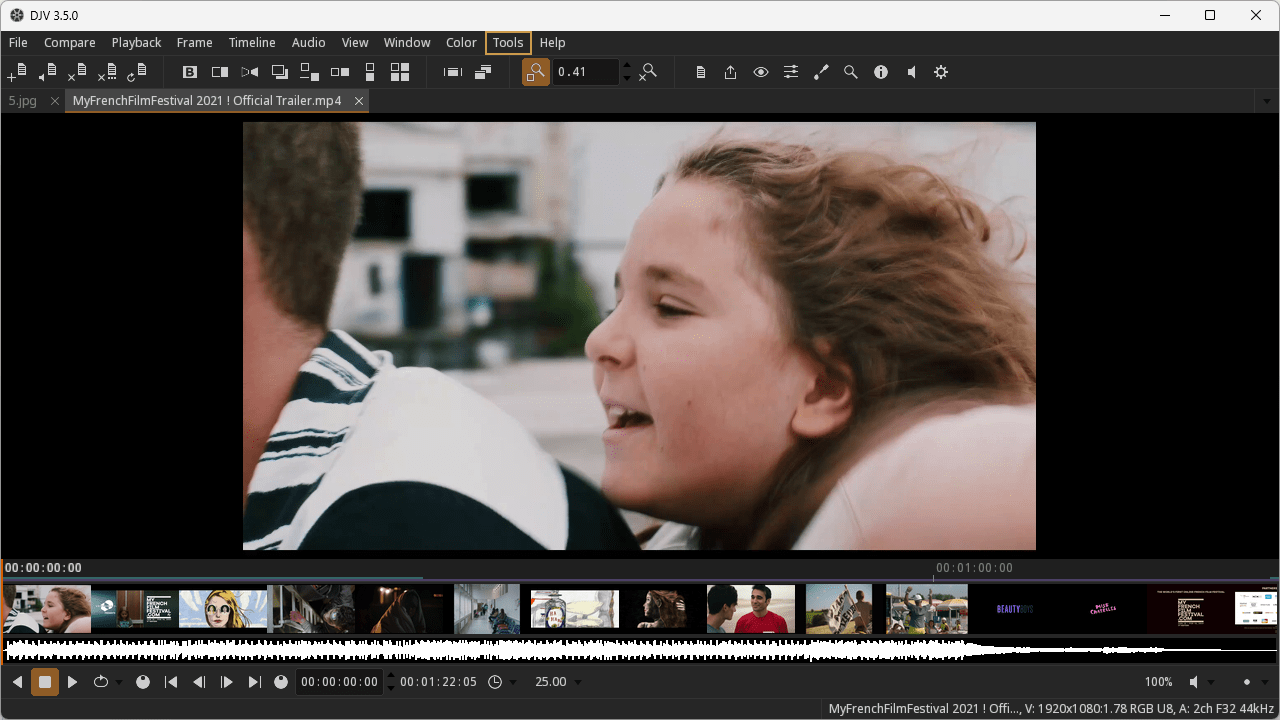Open the loop mode dropdown arrow
This screenshot has width=1280, height=720.
(x=119, y=683)
